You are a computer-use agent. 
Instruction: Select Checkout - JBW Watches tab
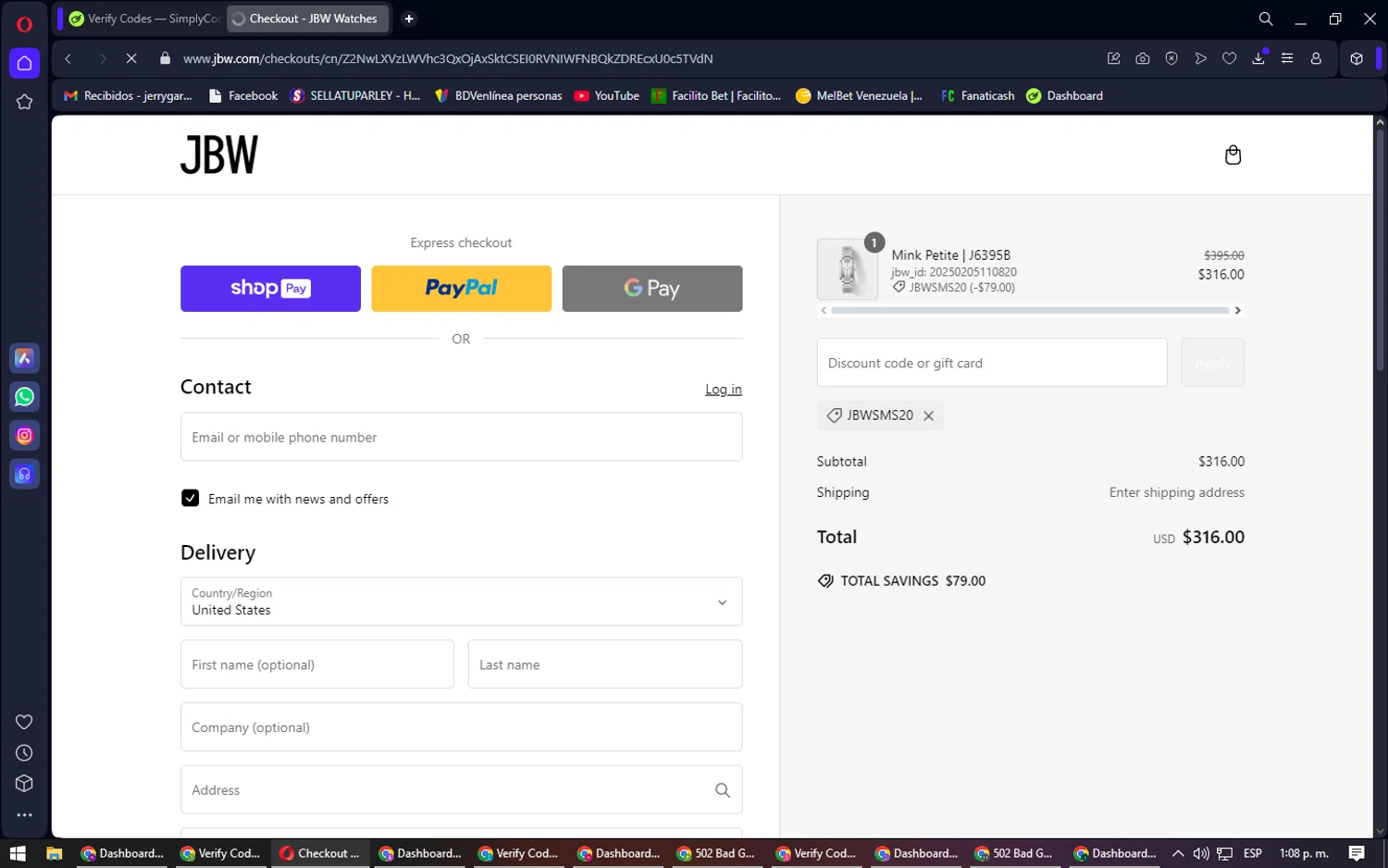[308, 19]
